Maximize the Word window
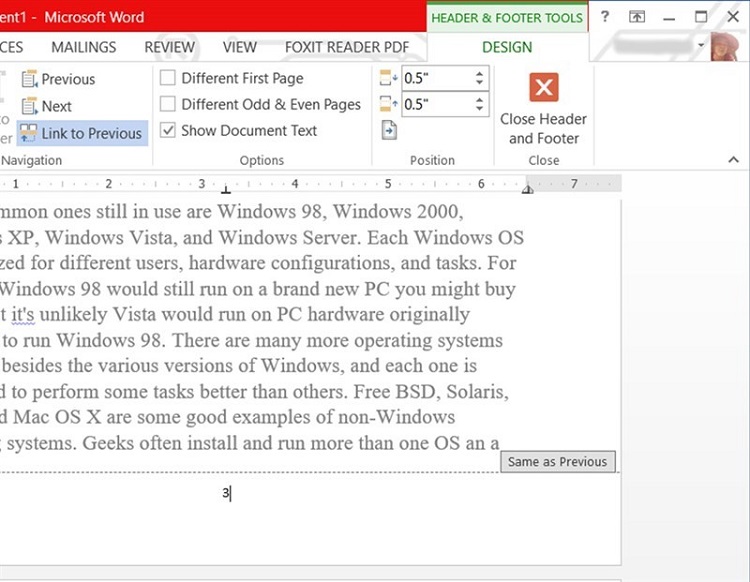 pos(701,17)
